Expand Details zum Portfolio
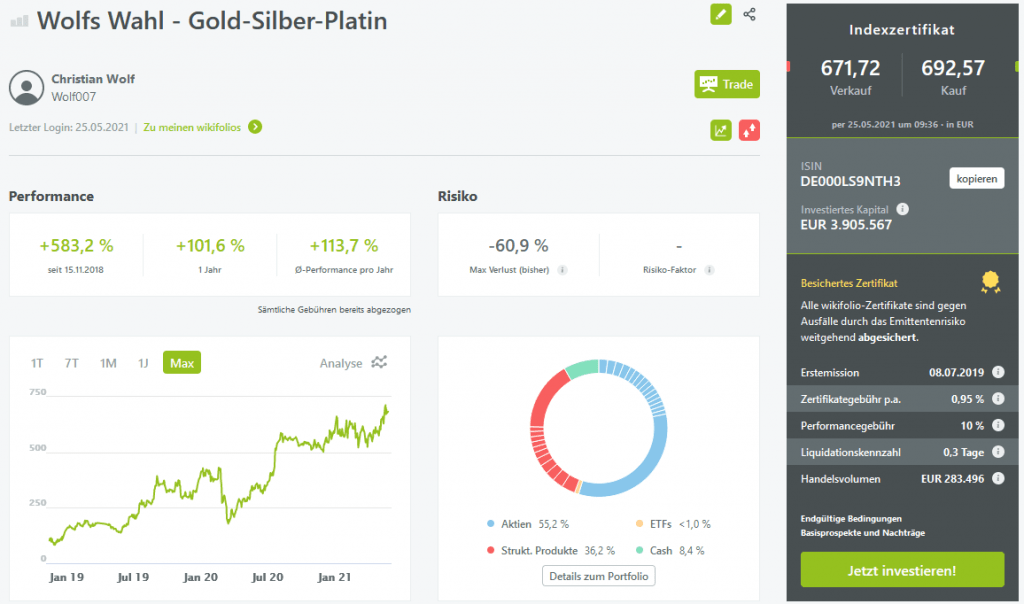The height and width of the screenshot is (604, 1024). [x=598, y=576]
